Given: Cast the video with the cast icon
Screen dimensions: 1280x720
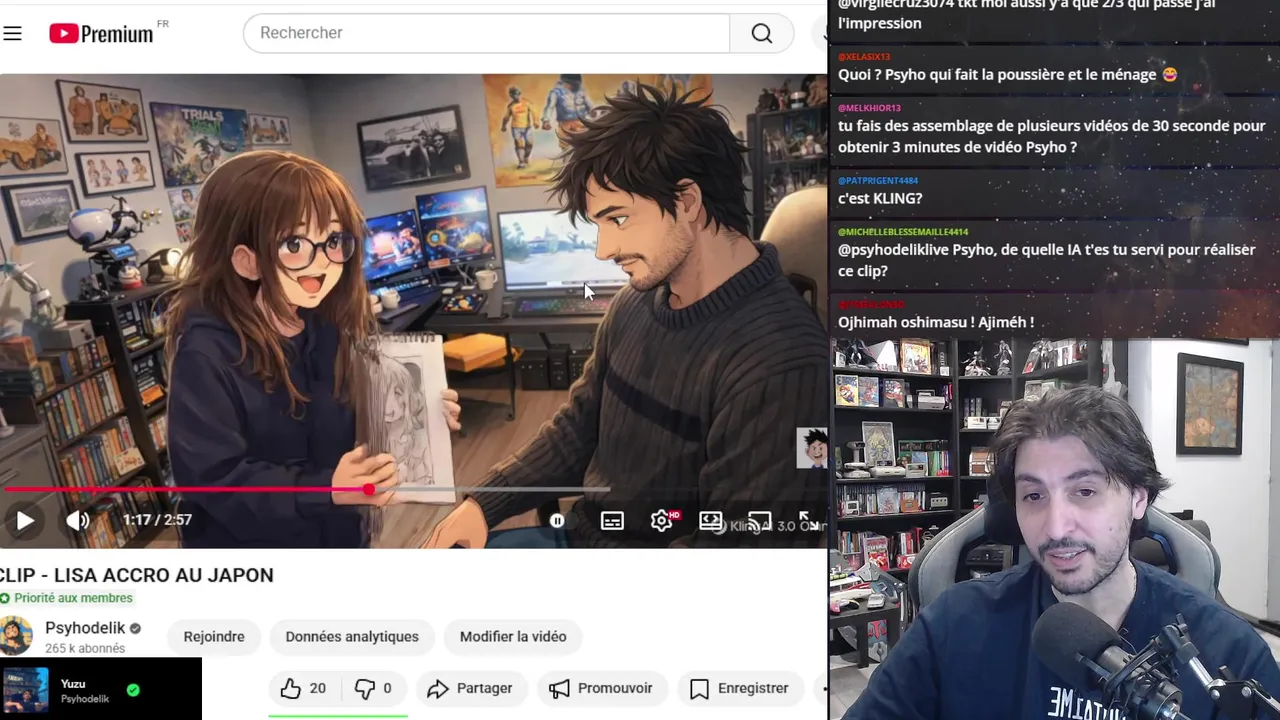Looking at the screenshot, I should [760, 520].
